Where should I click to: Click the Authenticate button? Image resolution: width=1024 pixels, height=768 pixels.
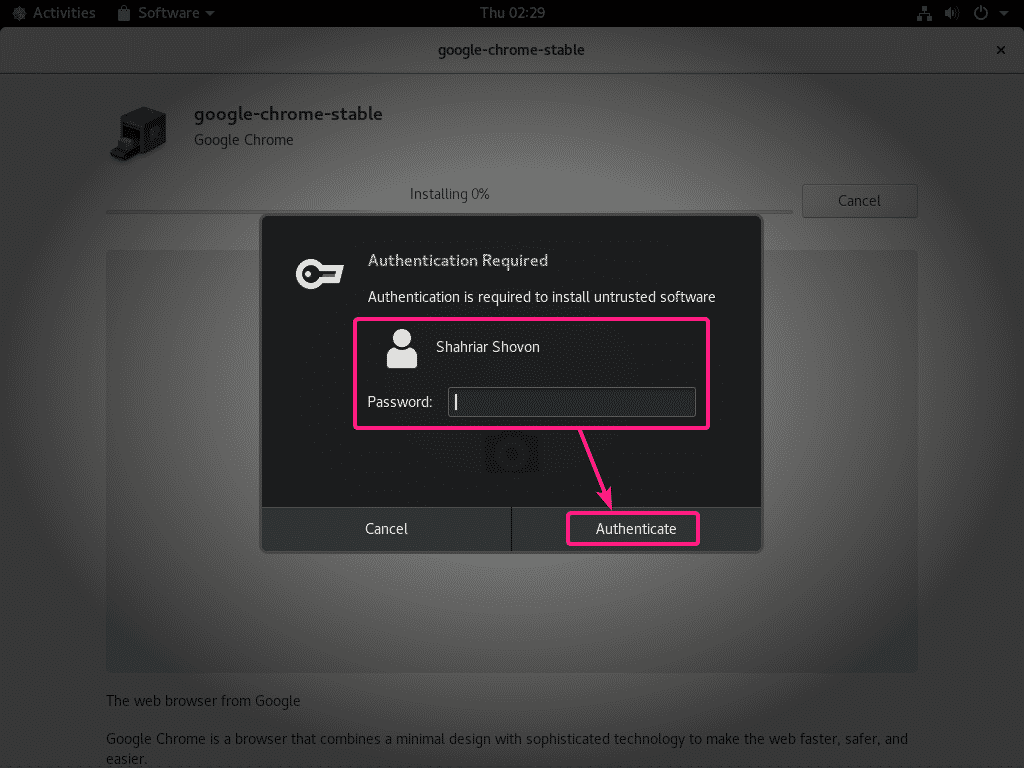tap(636, 529)
